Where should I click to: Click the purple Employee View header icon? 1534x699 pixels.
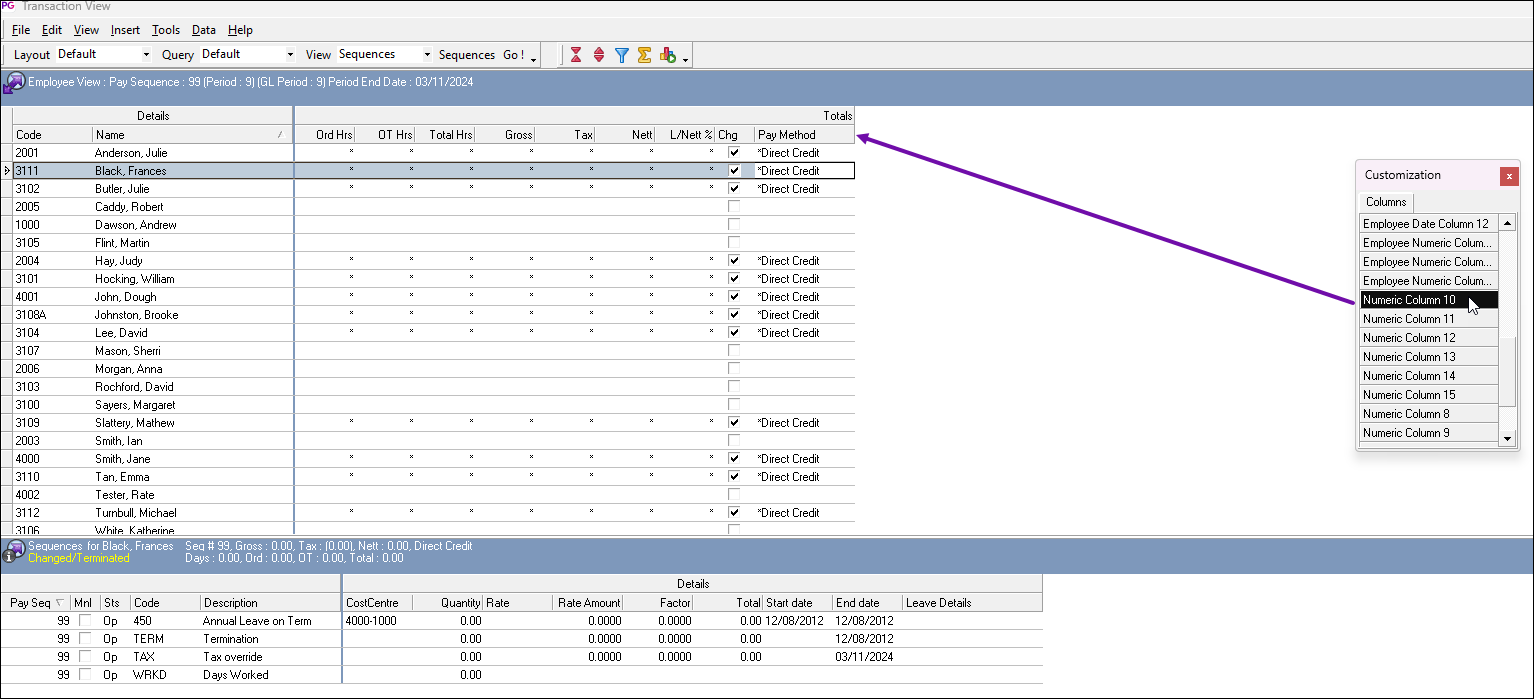[x=15, y=83]
